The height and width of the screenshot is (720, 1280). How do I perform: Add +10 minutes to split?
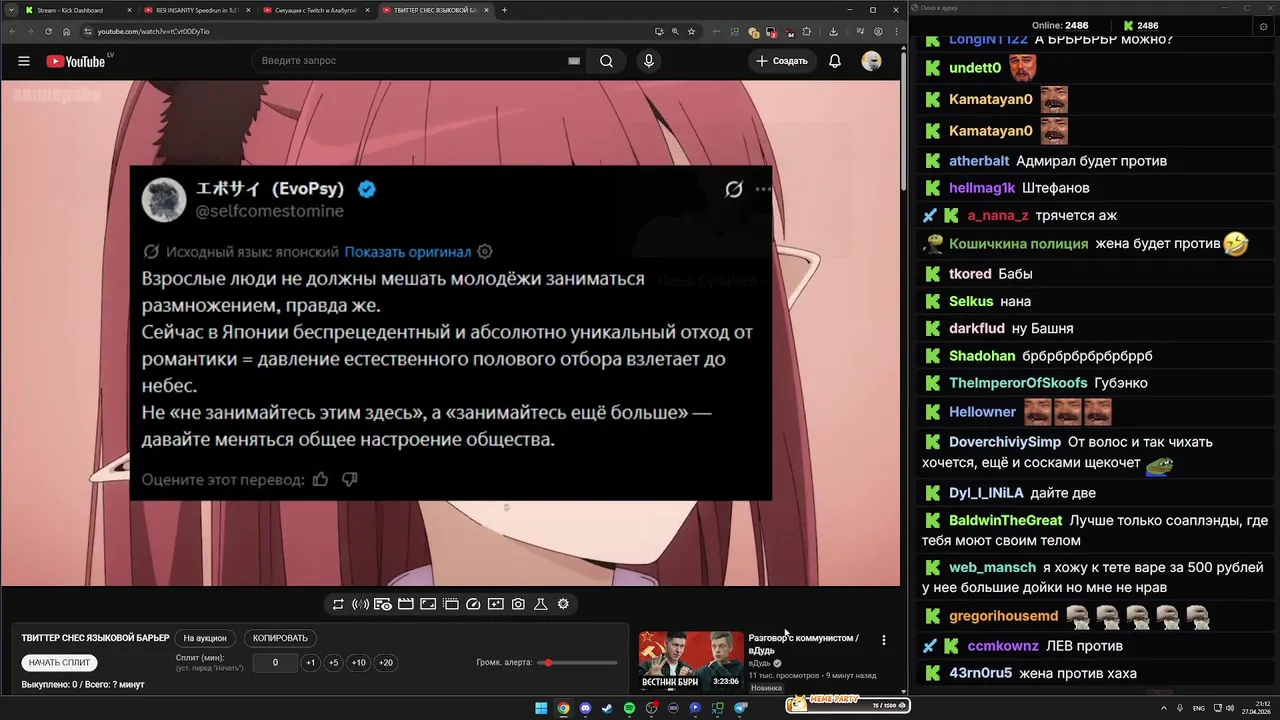[x=358, y=662]
